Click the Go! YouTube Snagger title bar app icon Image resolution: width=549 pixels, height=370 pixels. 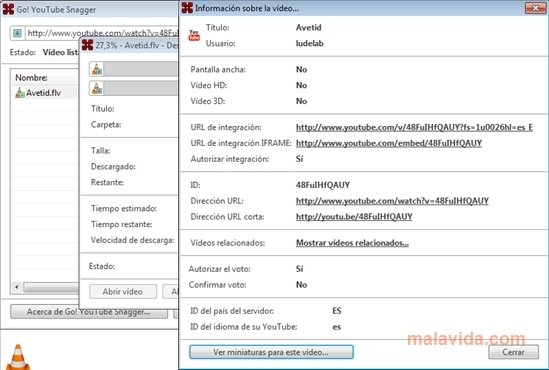[8, 9]
